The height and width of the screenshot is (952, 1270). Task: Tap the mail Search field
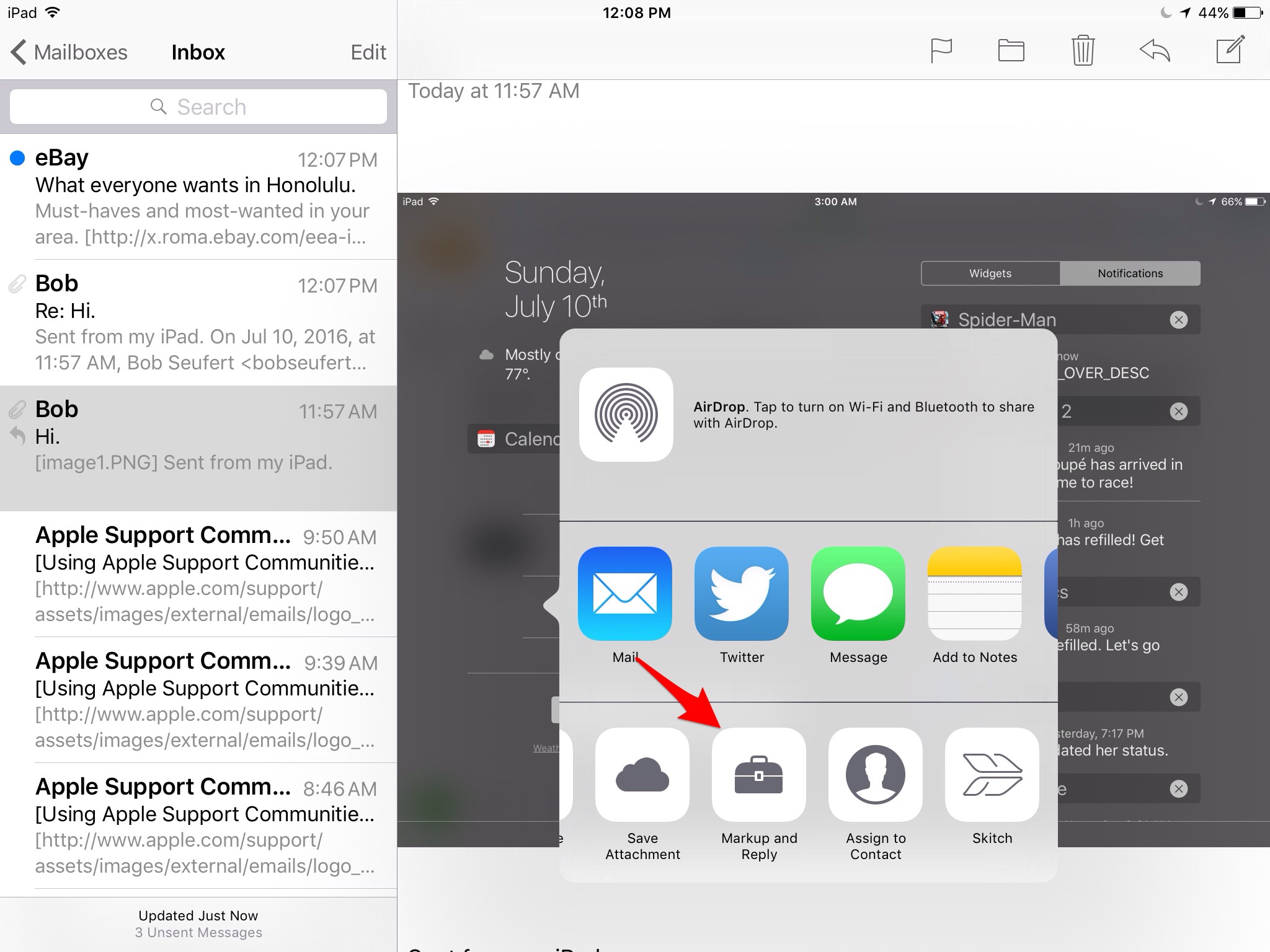click(198, 107)
